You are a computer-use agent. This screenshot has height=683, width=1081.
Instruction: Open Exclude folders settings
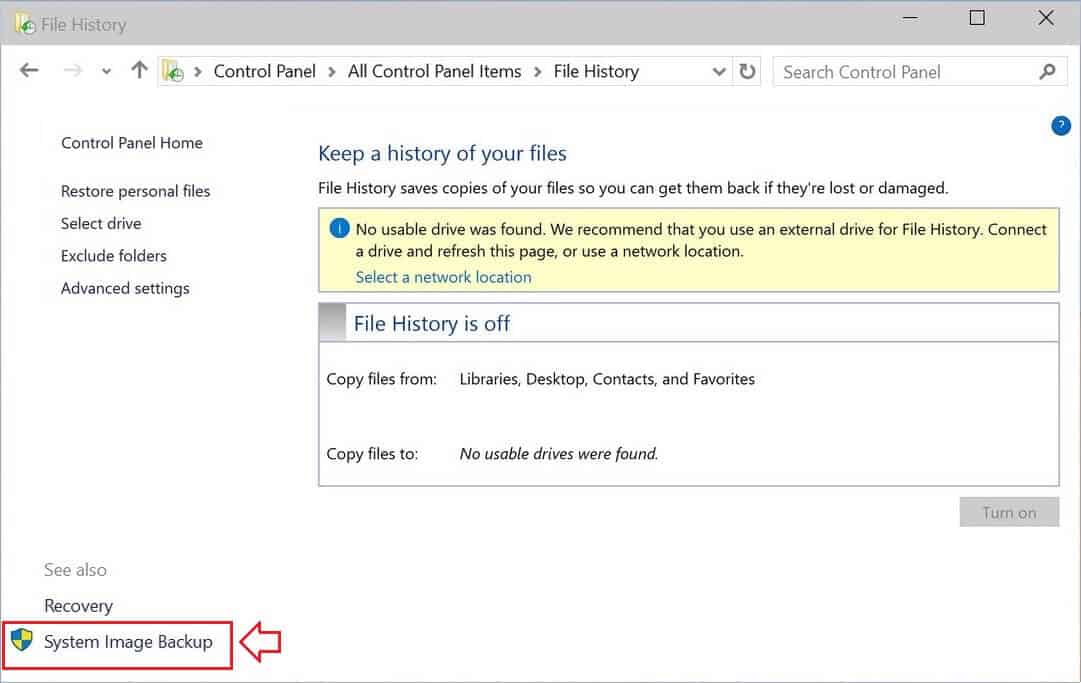click(x=112, y=256)
